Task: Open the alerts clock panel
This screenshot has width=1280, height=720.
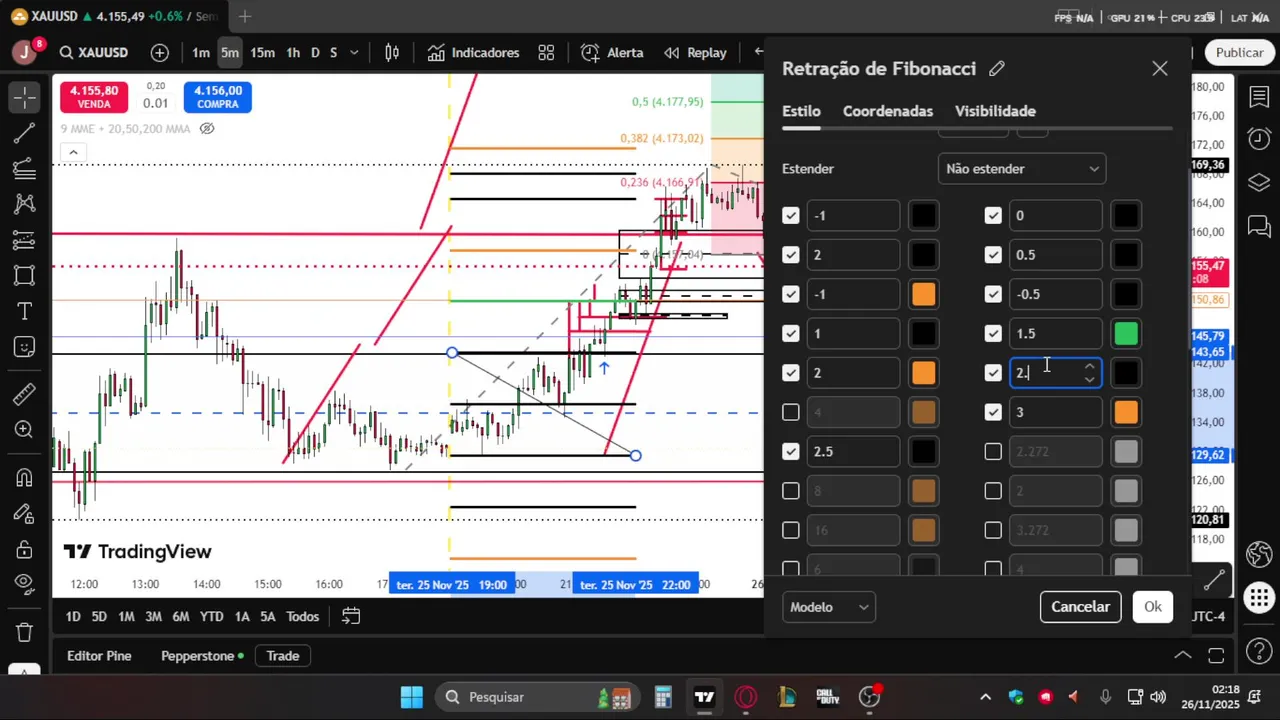Action: click(x=1259, y=138)
